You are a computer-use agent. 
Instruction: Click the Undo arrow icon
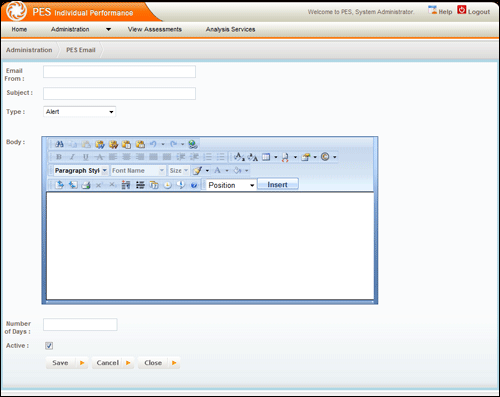(x=153, y=144)
